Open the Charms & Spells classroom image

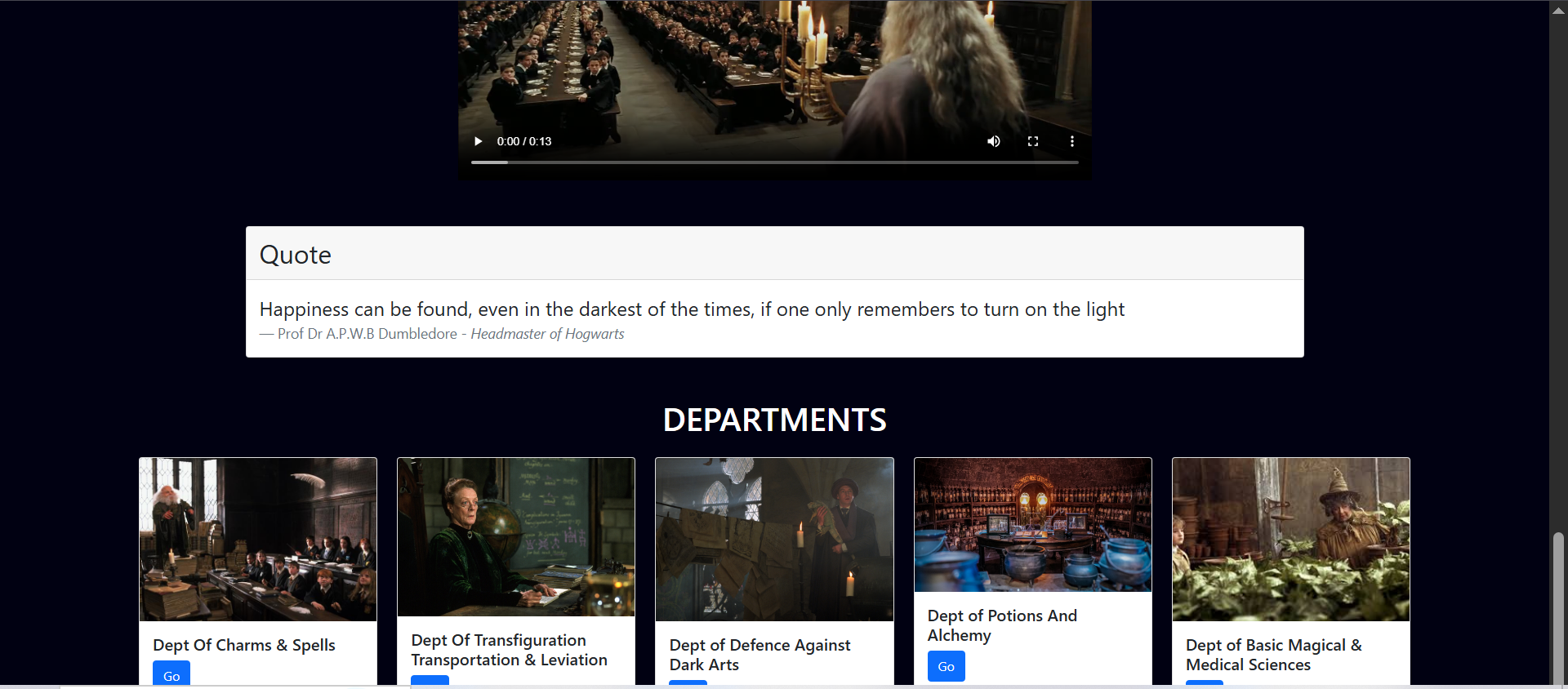[x=258, y=540]
